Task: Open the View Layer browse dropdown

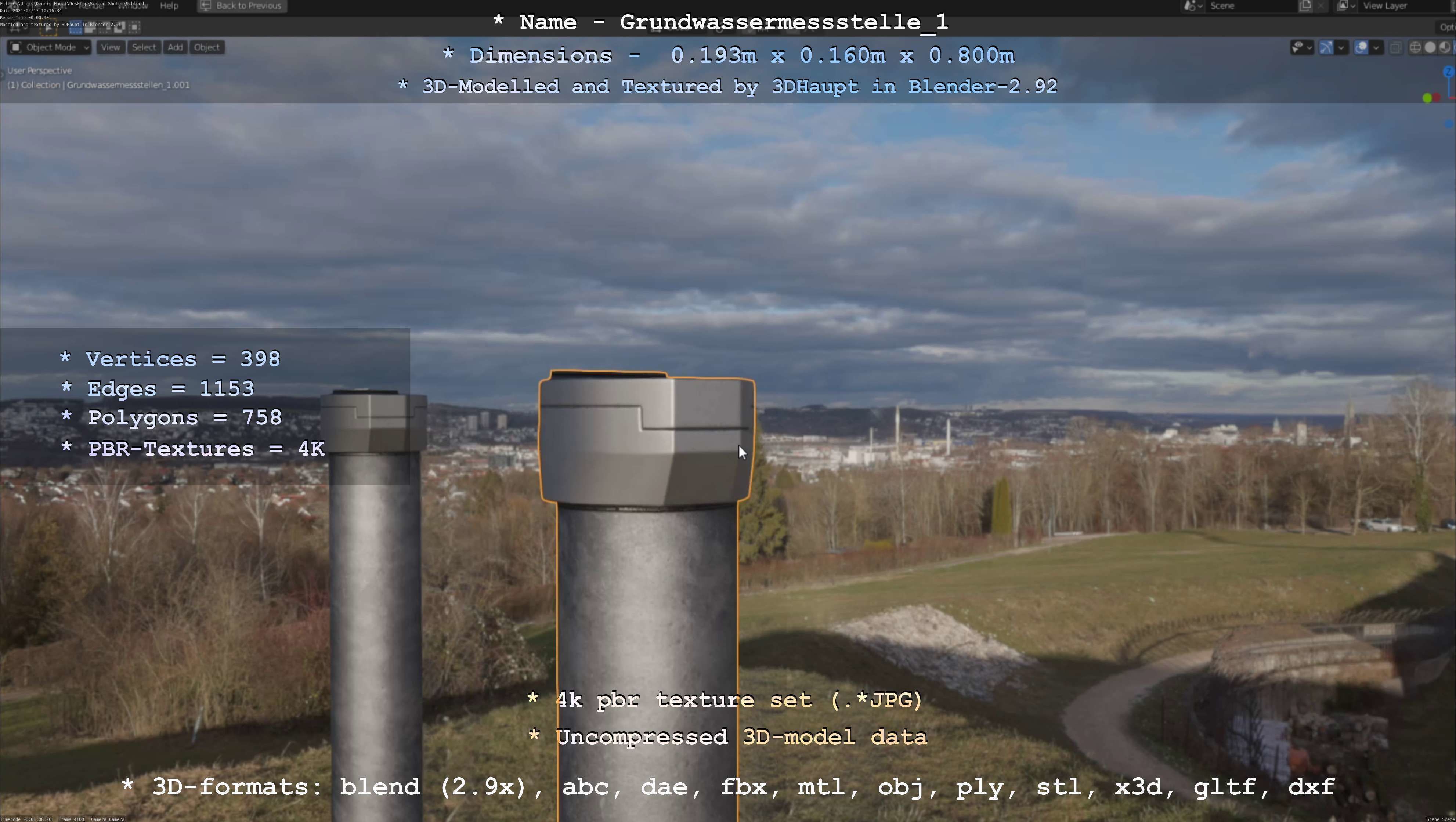Action: (x=1346, y=6)
